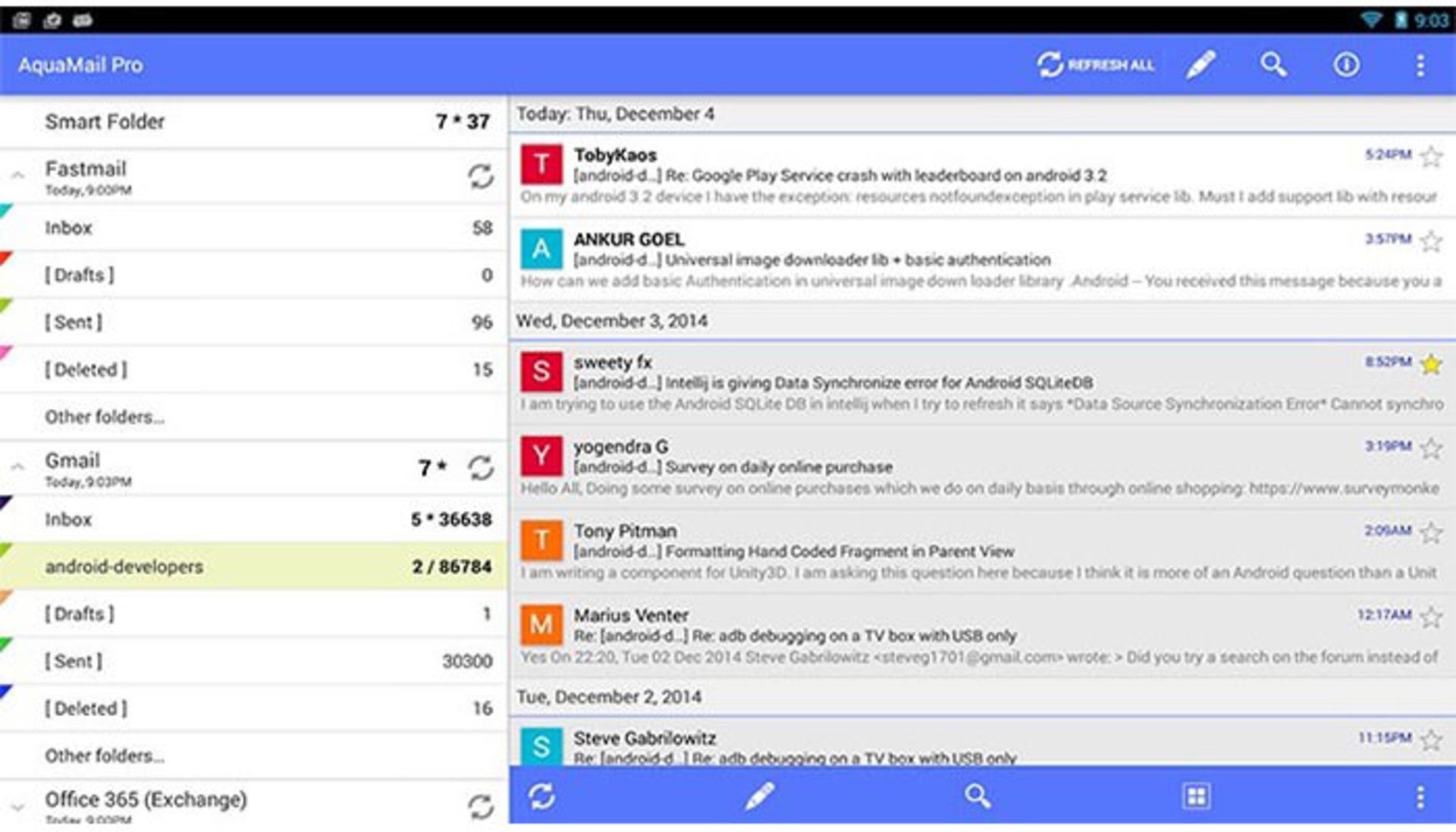
Task: Open Marius Venter adb debugging email
Action: [795, 636]
